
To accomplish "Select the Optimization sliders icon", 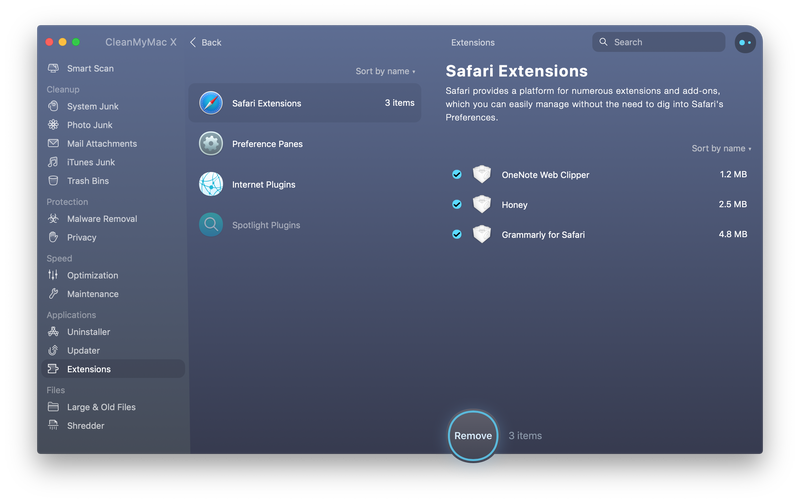I will point(53,275).
